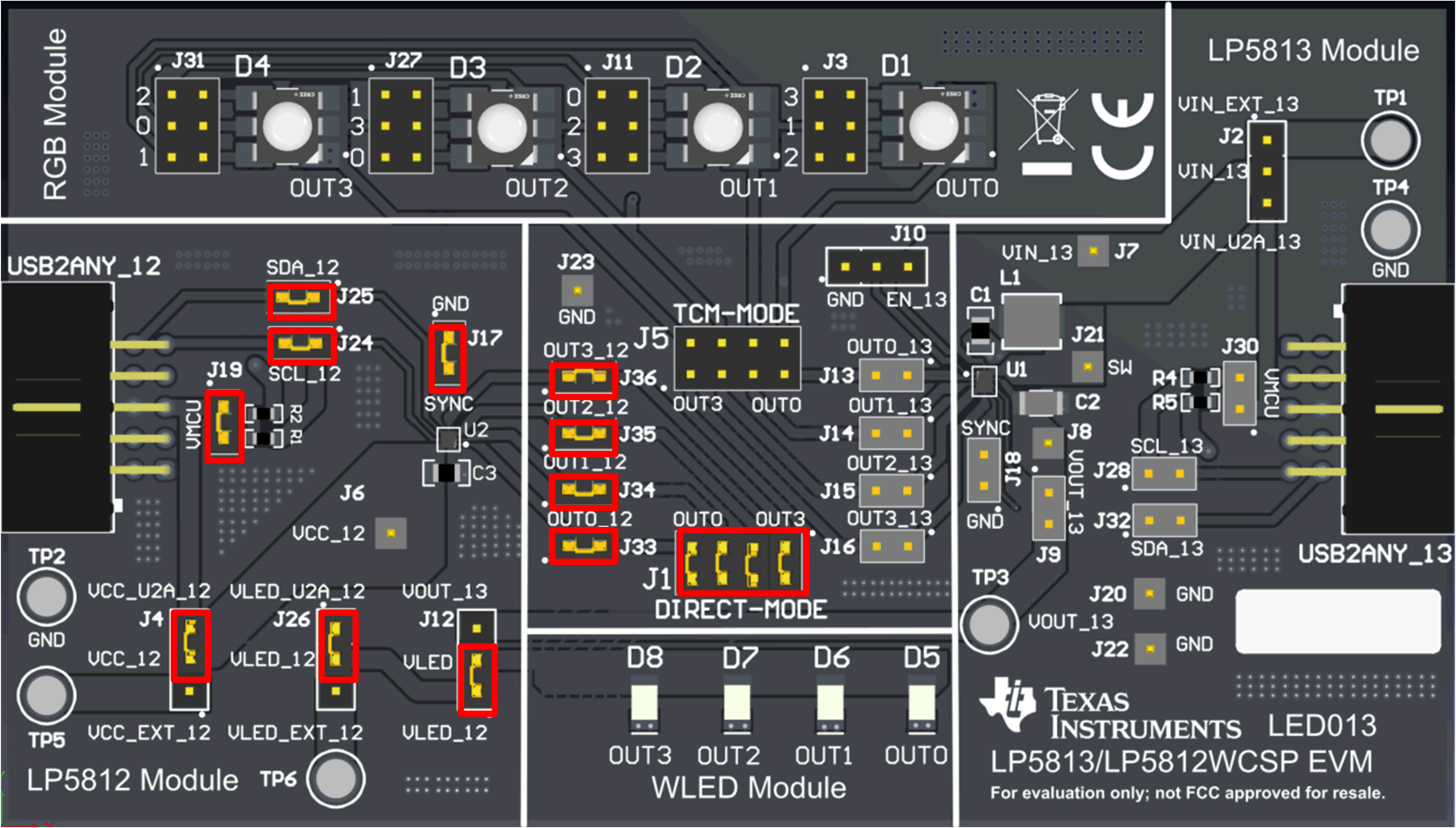Click the 'LP5813 Module' label

(1313, 51)
